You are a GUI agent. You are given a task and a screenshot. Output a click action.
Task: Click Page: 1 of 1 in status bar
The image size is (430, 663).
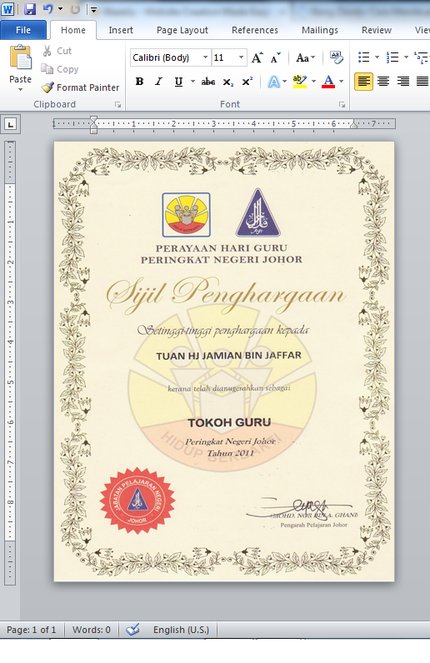coord(31,630)
